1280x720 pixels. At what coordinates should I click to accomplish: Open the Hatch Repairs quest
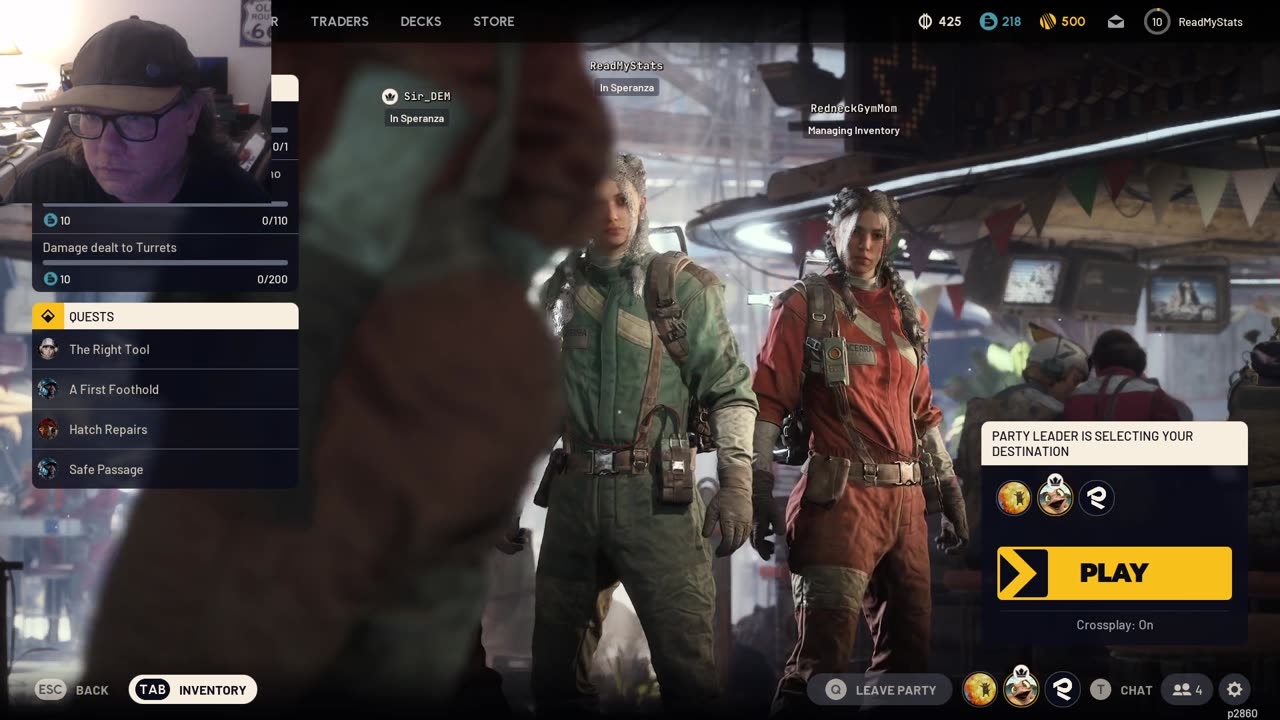tap(165, 429)
